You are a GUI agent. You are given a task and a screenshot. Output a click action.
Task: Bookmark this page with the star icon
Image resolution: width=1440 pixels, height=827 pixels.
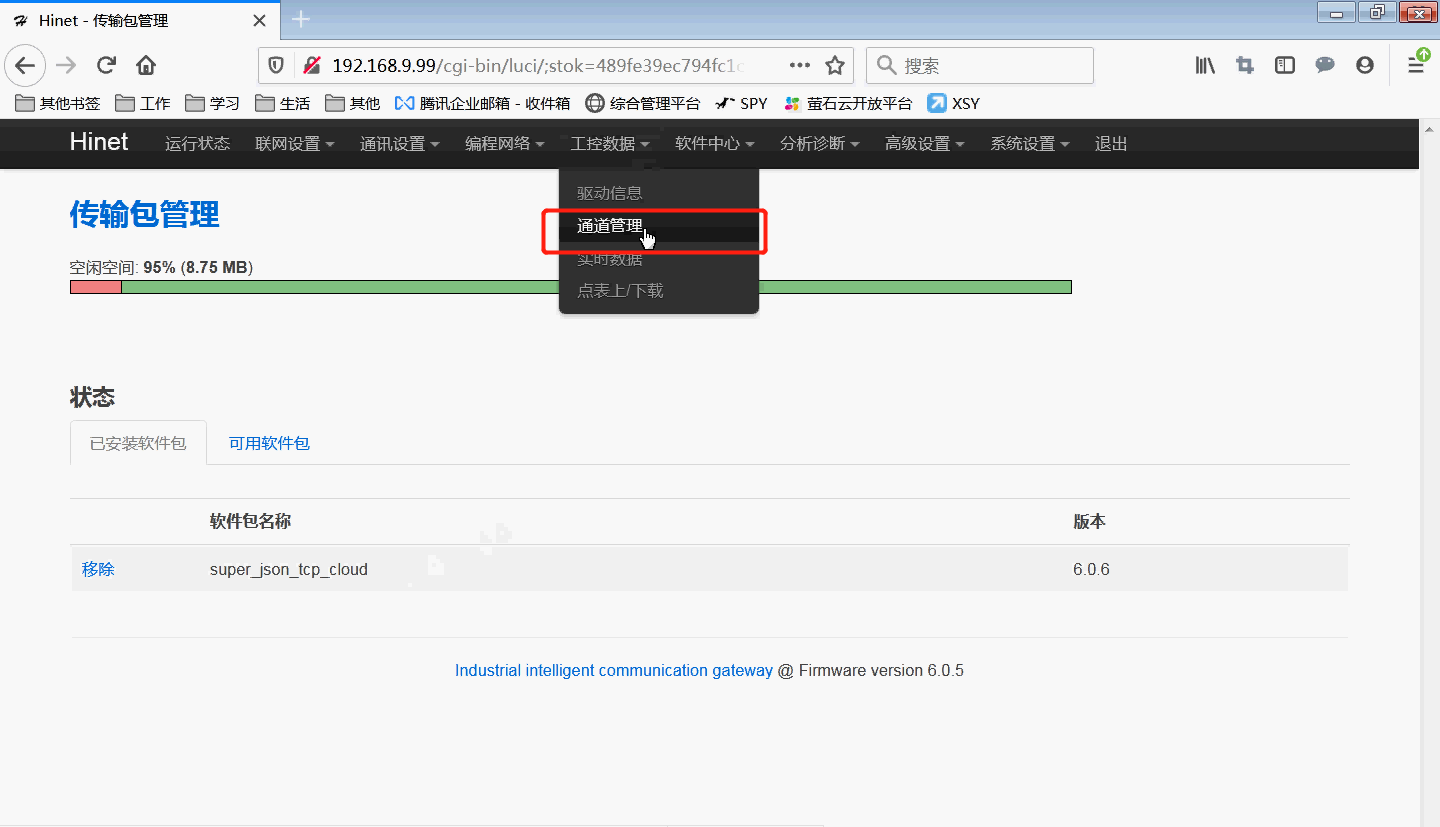tap(835, 65)
